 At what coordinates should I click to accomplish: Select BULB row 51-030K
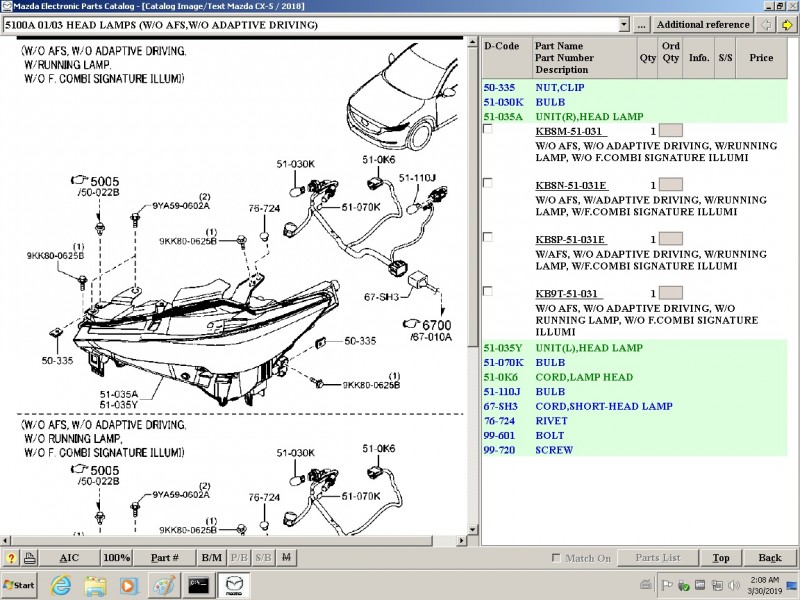pos(635,102)
